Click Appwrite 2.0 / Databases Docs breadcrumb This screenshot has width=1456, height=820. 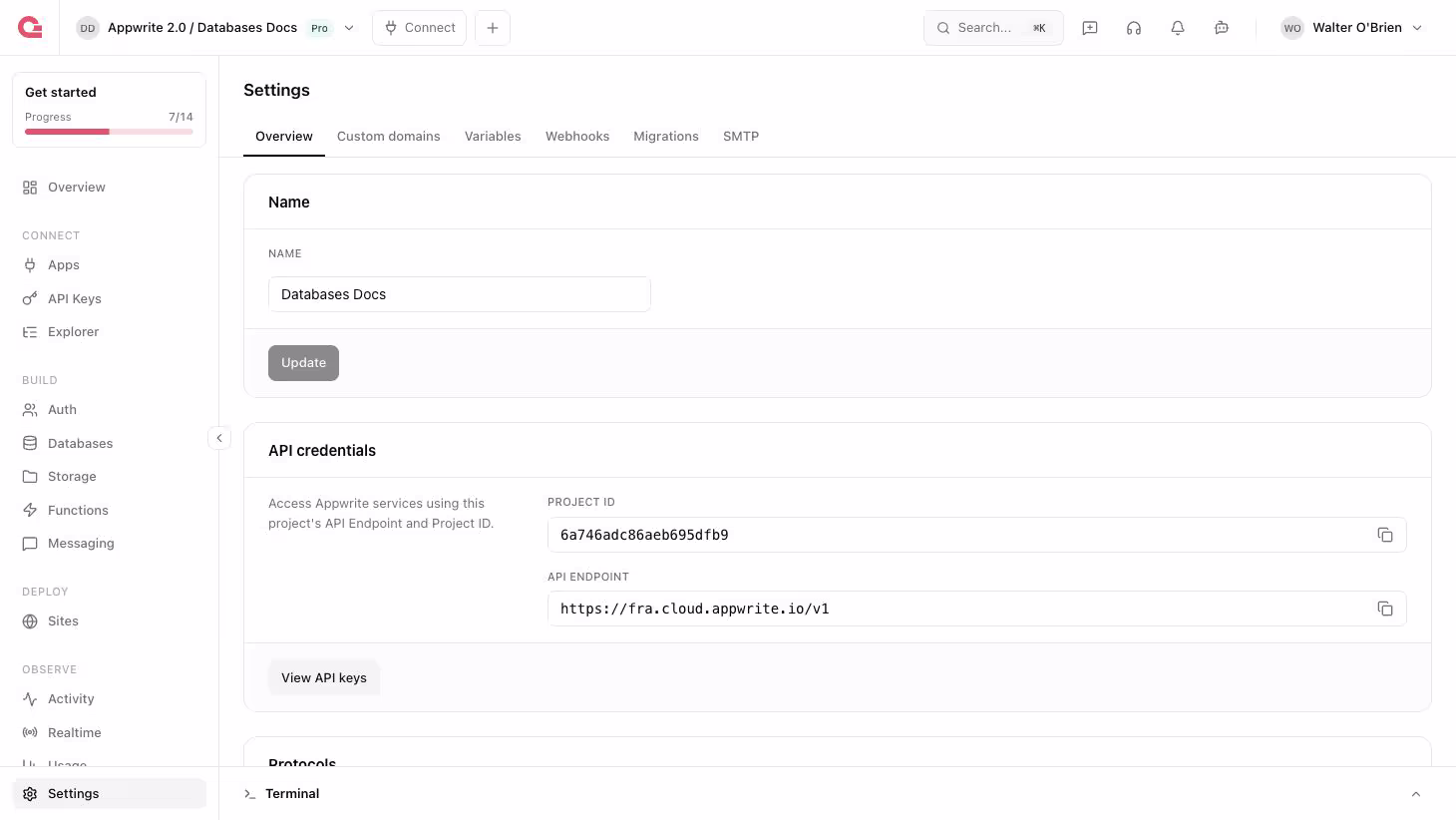pyautogui.click(x=202, y=28)
